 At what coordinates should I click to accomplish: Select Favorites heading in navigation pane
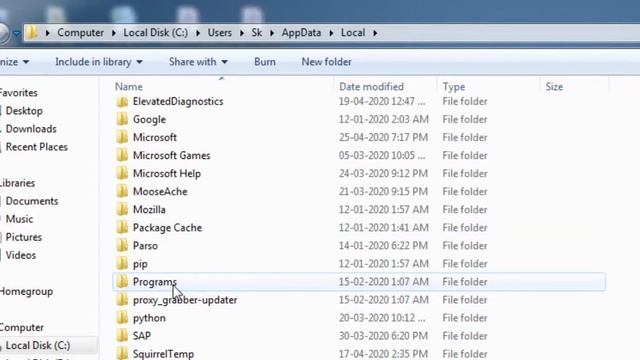19,93
